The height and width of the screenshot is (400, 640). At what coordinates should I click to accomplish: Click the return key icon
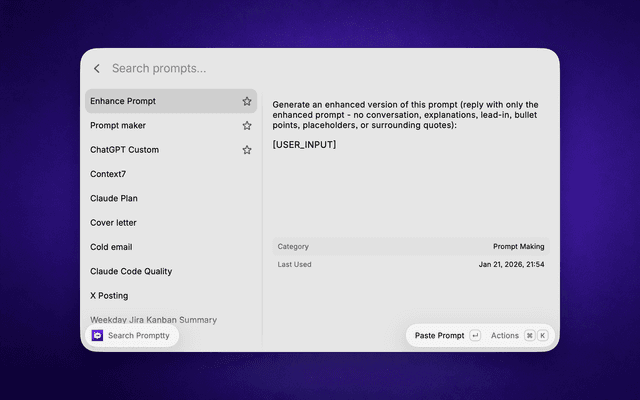tap(475, 336)
